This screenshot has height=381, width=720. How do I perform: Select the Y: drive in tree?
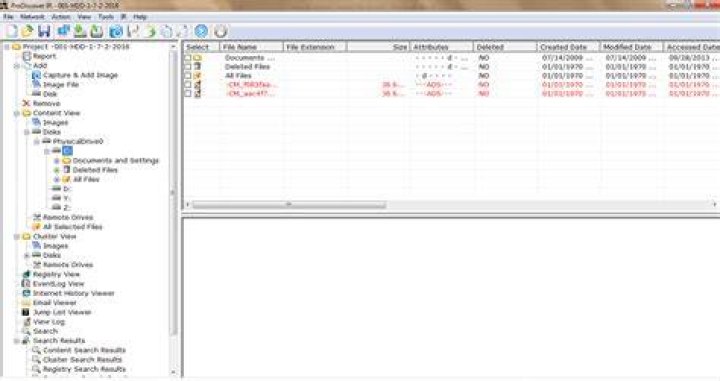67,198
